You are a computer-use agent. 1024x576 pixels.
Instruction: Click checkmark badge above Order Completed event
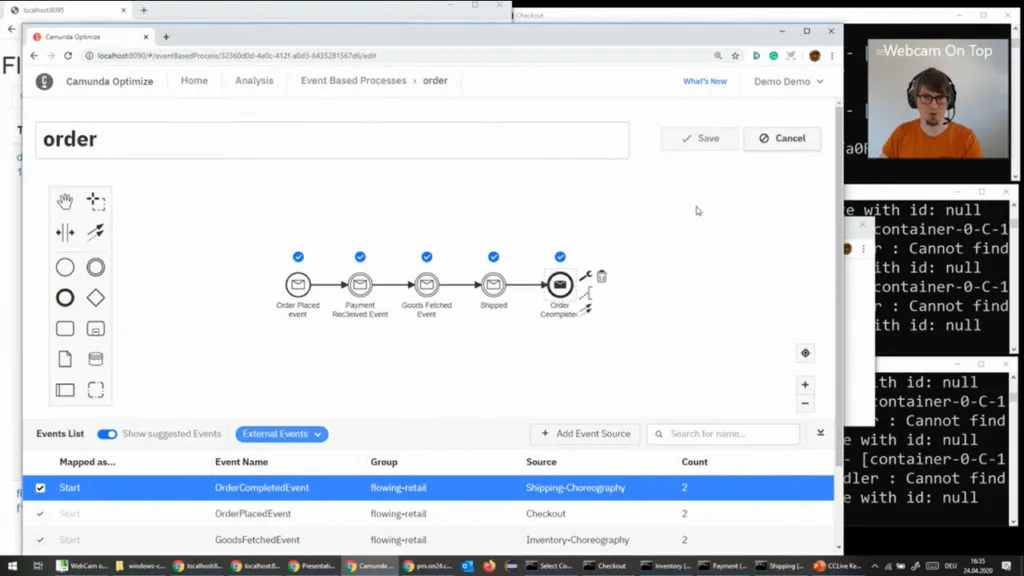[560, 257]
